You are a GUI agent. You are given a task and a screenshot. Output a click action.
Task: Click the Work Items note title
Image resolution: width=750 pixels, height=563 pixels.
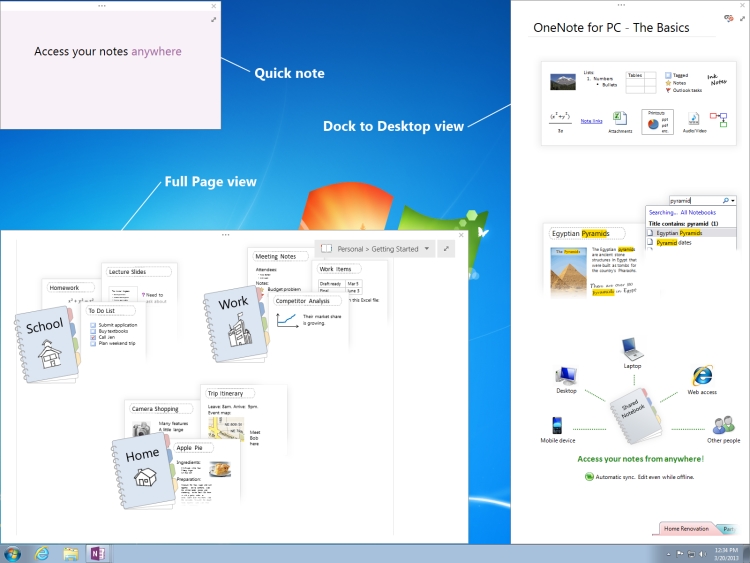(335, 269)
